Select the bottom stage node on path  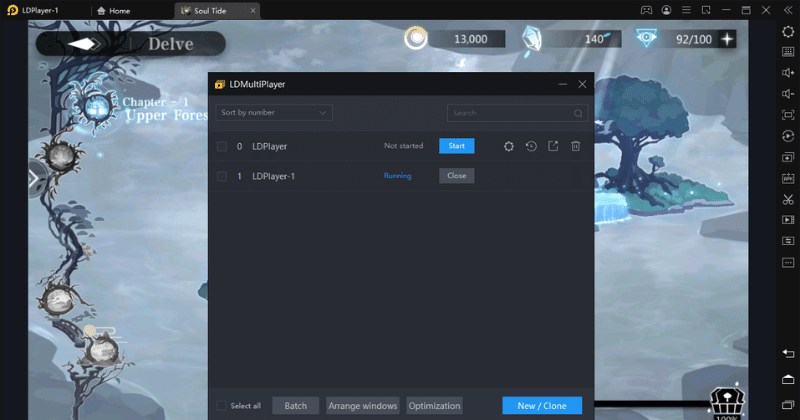[103, 351]
